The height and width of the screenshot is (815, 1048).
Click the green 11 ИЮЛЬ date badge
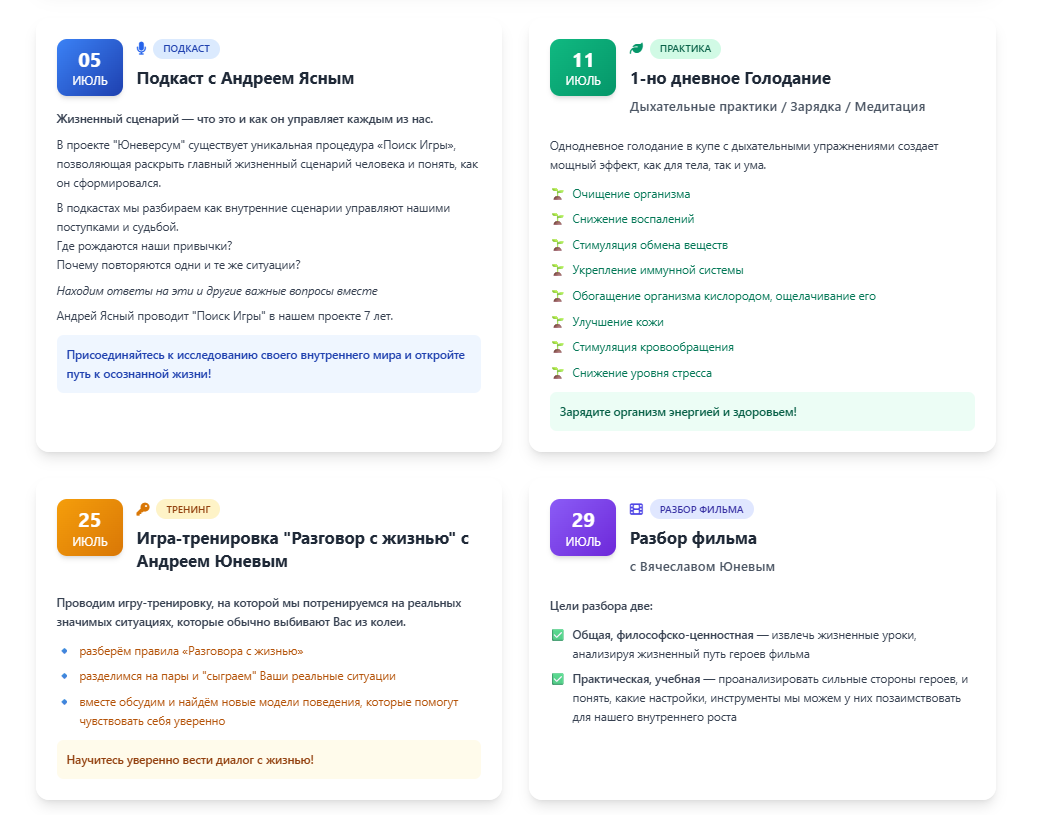coord(583,68)
